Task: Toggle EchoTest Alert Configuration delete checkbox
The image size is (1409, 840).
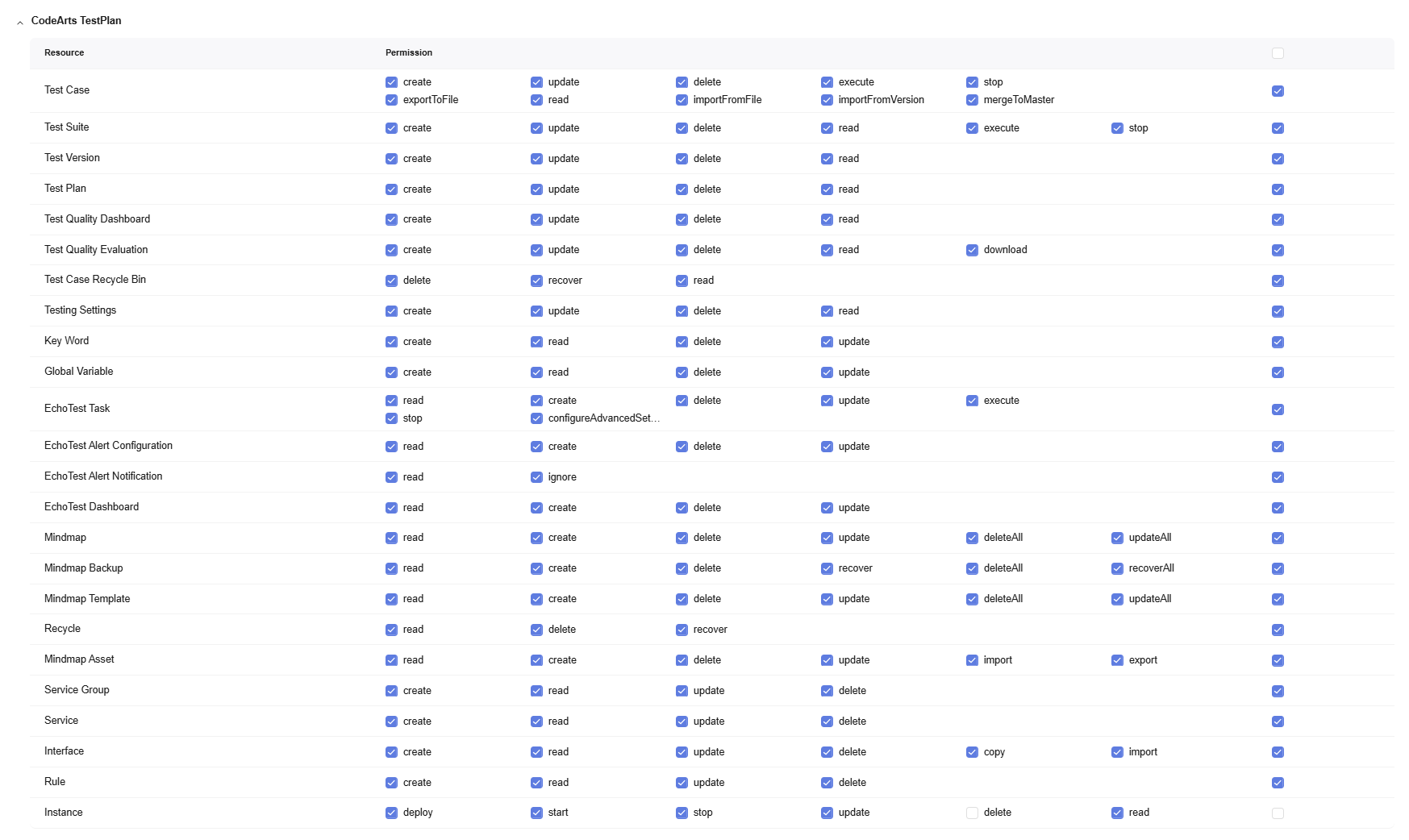Action: tap(682, 447)
